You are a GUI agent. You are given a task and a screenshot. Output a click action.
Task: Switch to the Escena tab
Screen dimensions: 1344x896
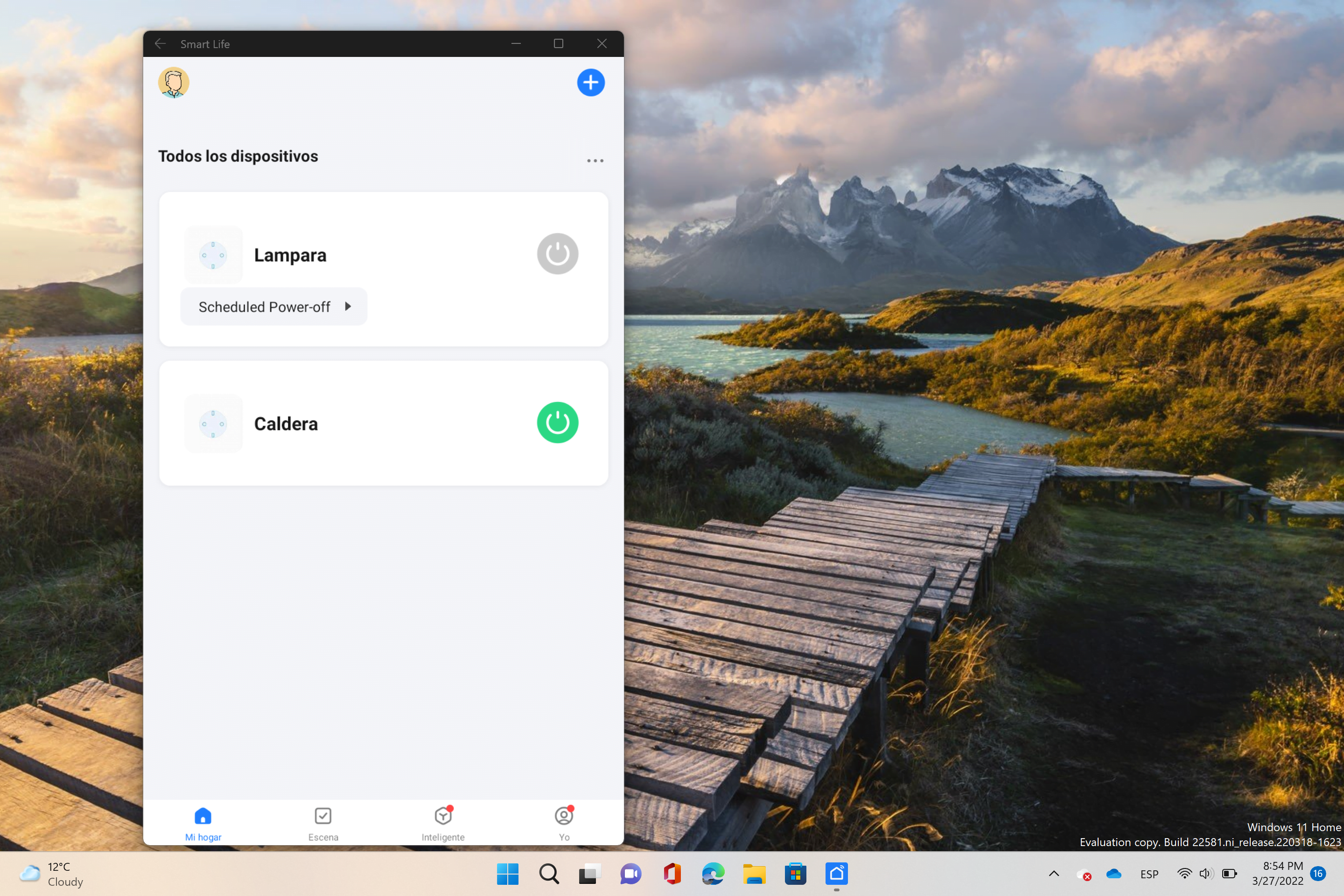(323, 823)
